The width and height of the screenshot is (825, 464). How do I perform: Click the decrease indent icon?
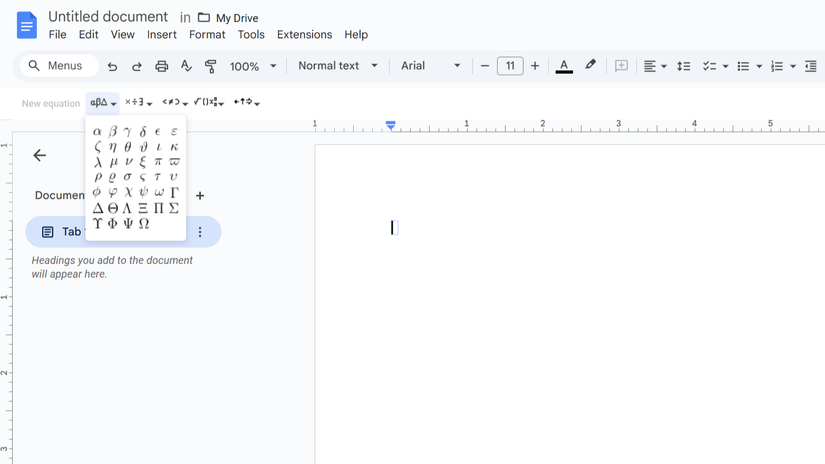[x=811, y=66]
